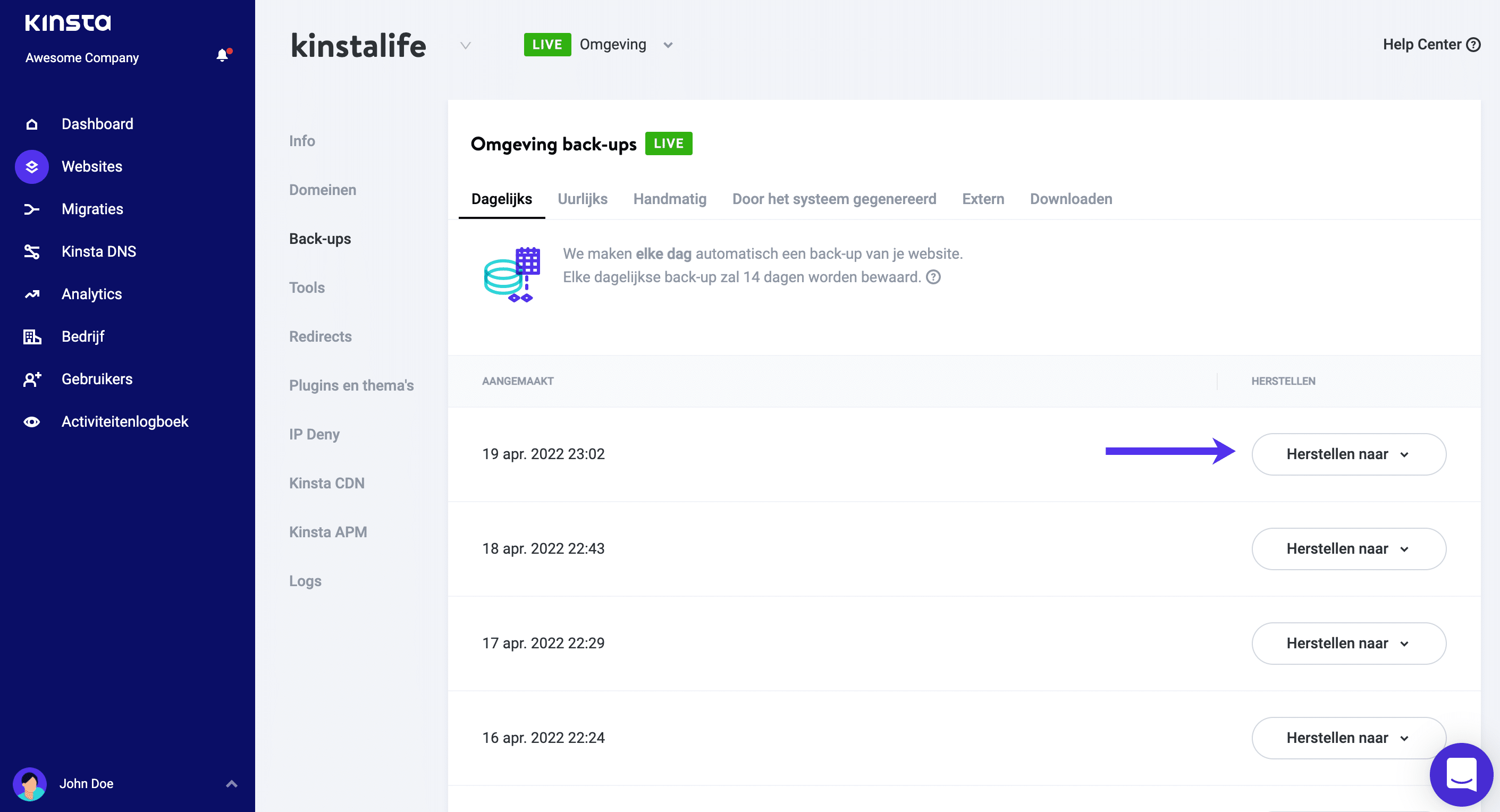Click the Migraties arrow icon

(x=32, y=209)
